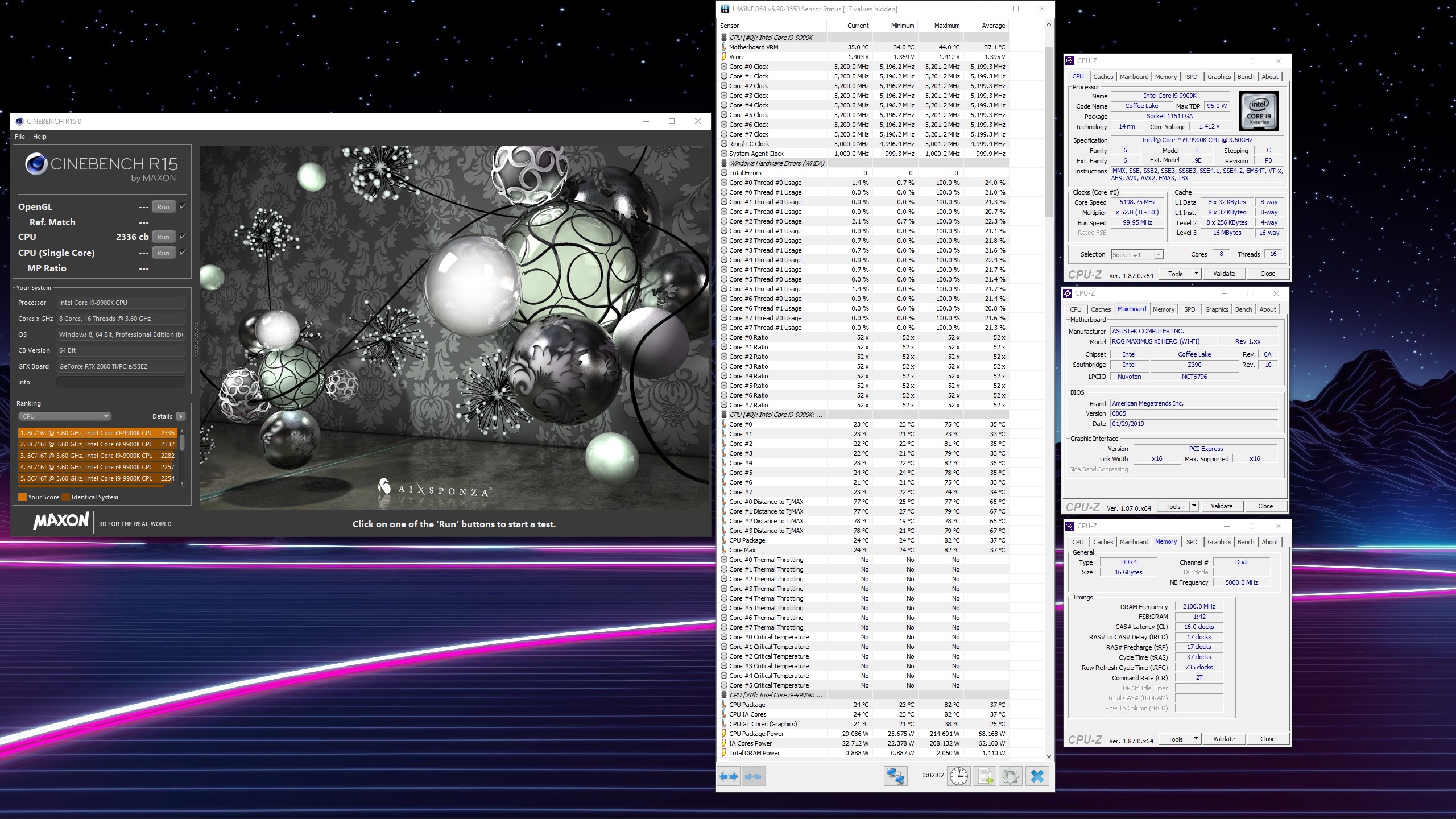Click the HWiNFO sensor list vertical scrollbar
1456x819 pixels.
(x=1049, y=131)
